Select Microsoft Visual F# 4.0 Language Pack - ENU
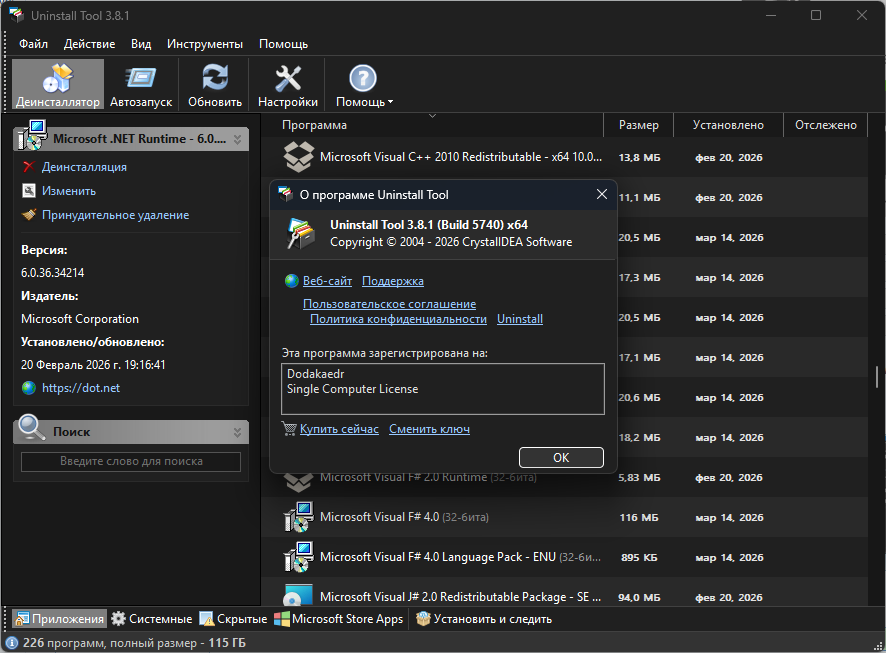Screen dimensions: 886x653 564,558
